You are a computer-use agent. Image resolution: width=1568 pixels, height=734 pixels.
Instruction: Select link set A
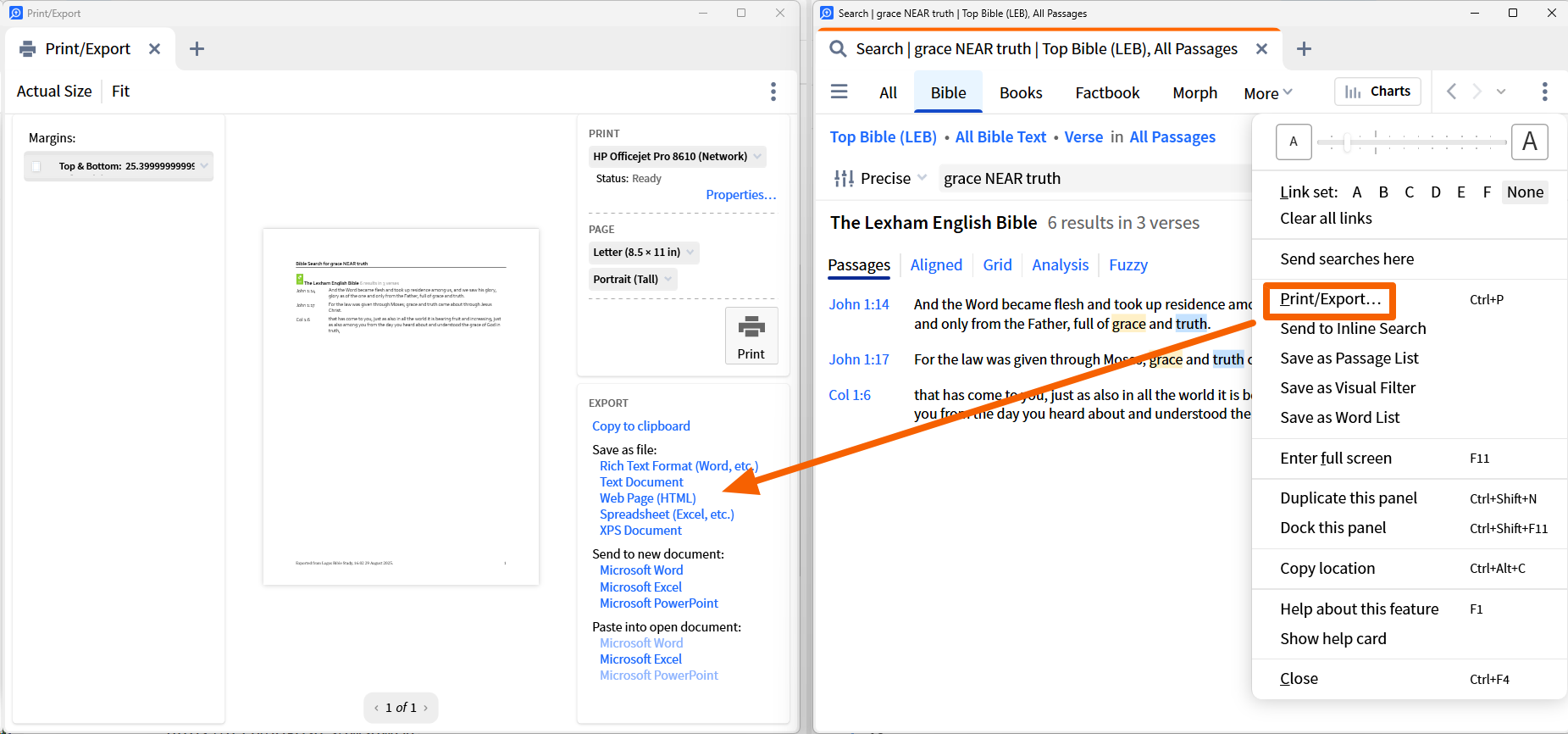[1357, 192]
